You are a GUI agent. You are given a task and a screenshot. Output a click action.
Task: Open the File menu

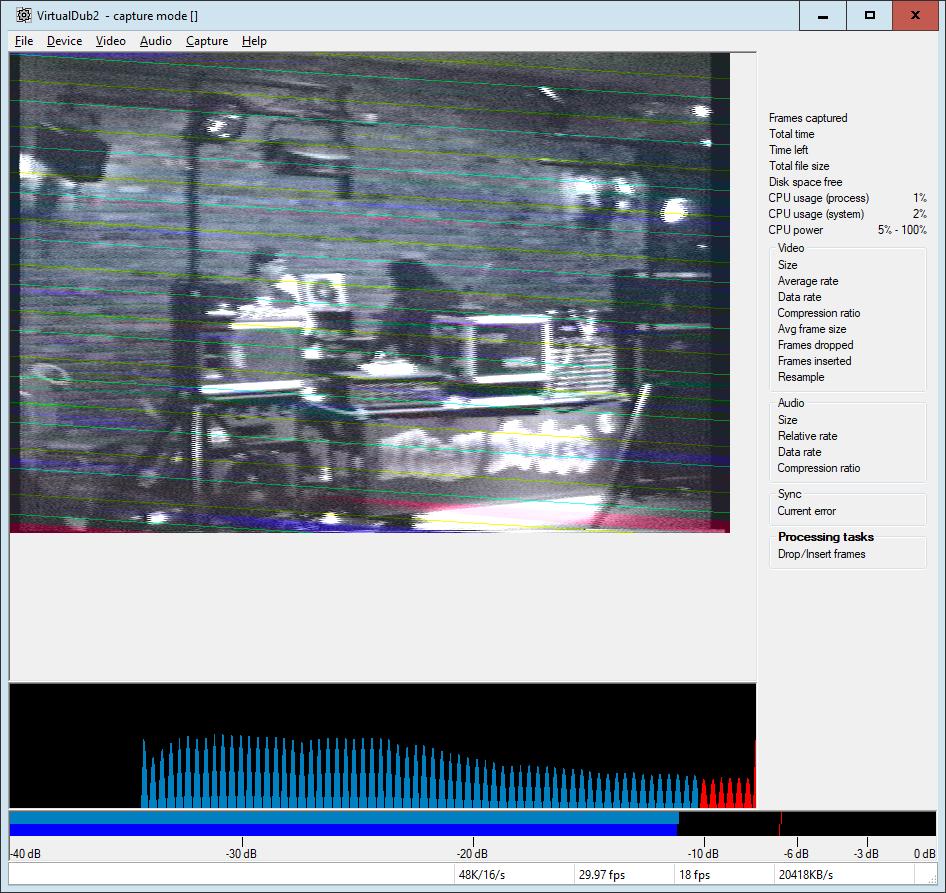[24, 41]
